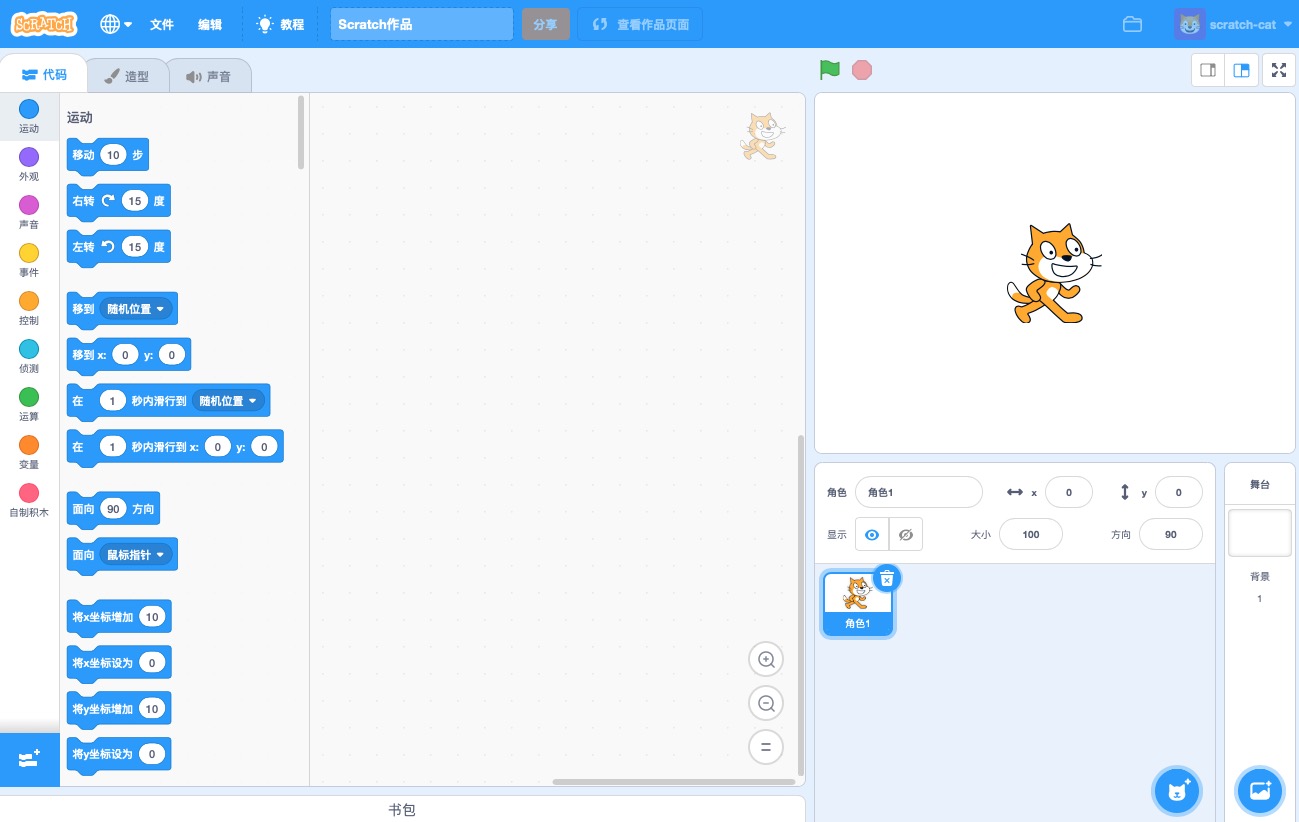
Task: Click the 移动 10 步 block
Action: pos(107,155)
